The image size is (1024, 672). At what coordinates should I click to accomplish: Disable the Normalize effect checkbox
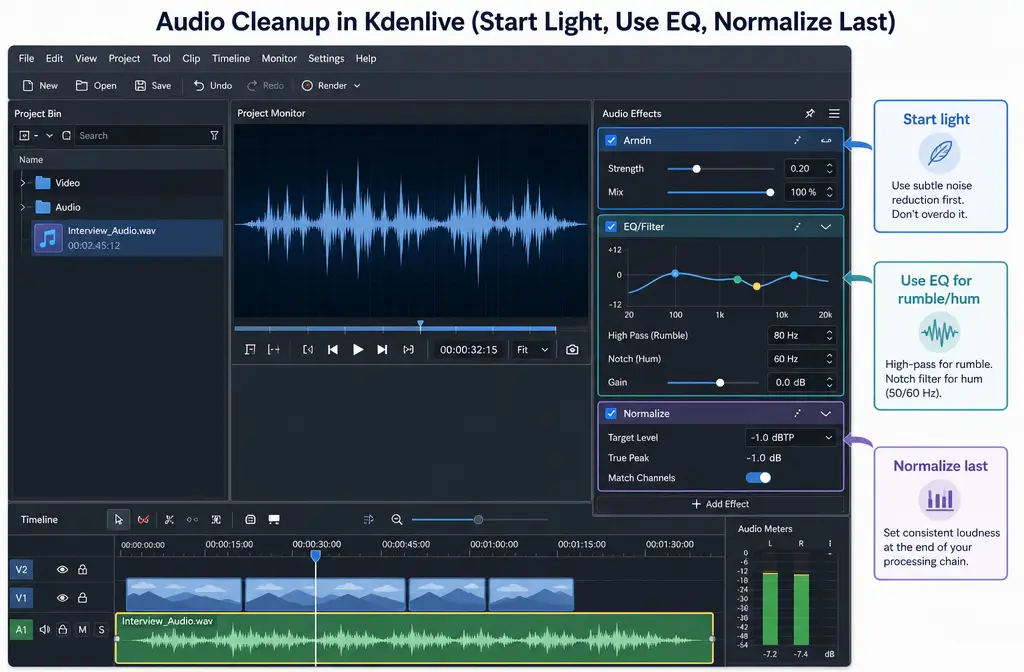coord(611,413)
